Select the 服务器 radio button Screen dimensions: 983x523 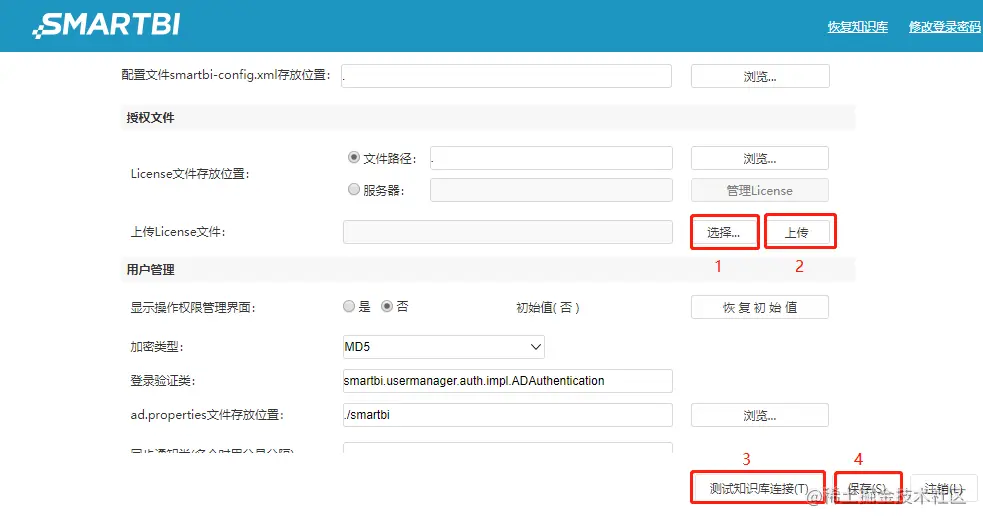354,189
